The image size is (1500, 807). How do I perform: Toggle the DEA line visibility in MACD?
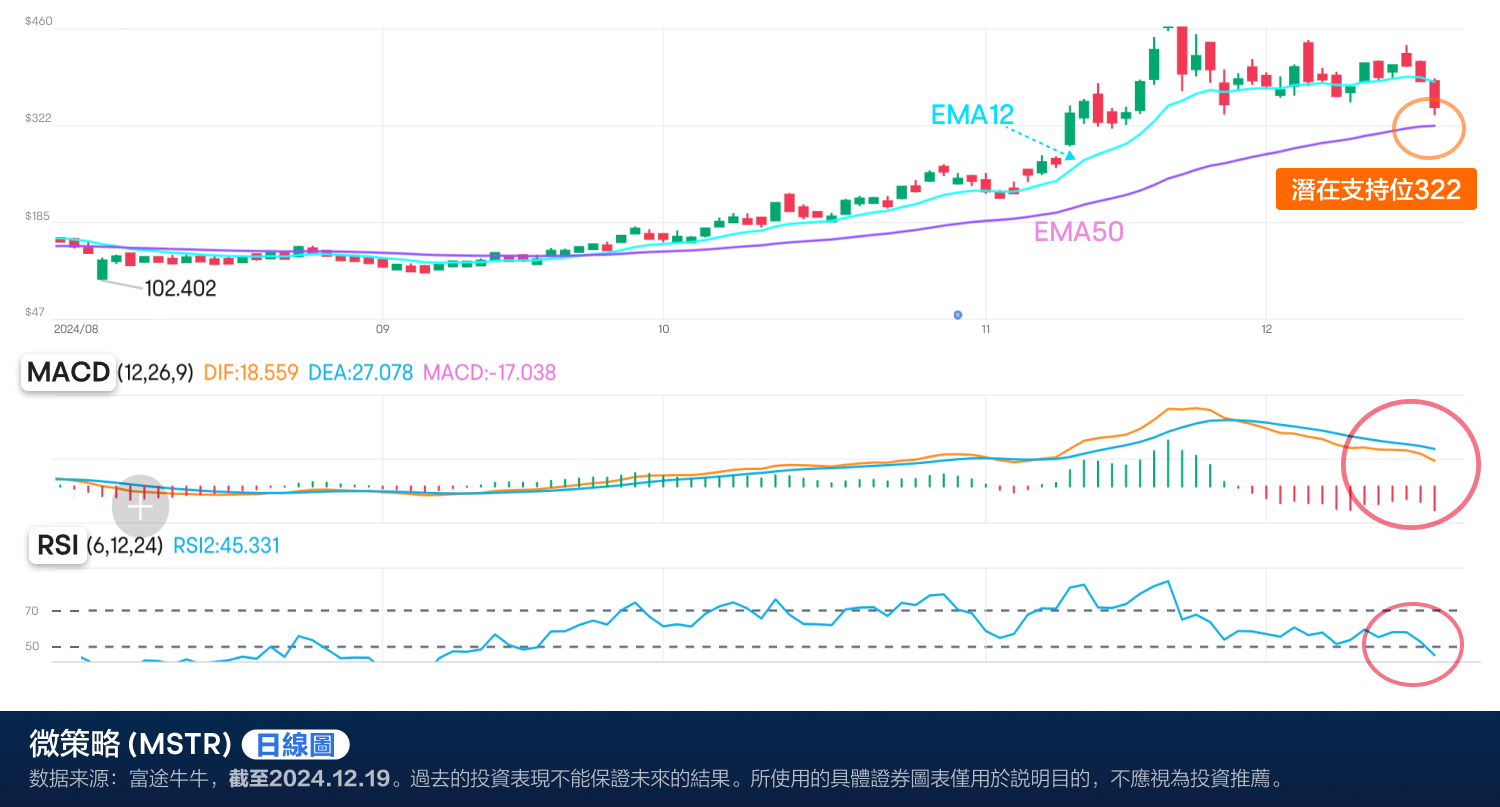tap(360, 371)
